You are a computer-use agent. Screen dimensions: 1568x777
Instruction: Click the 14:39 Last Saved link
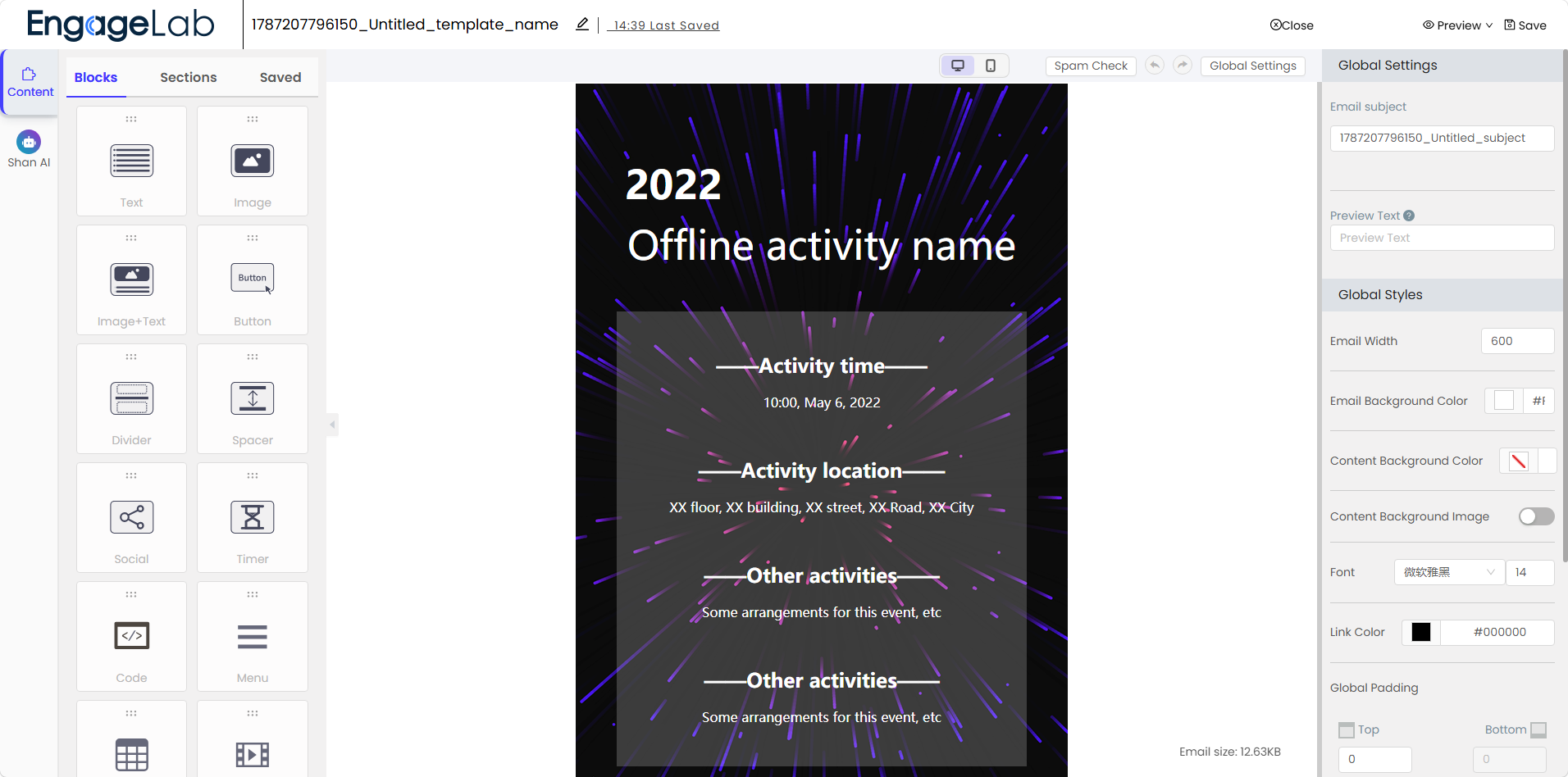point(663,25)
